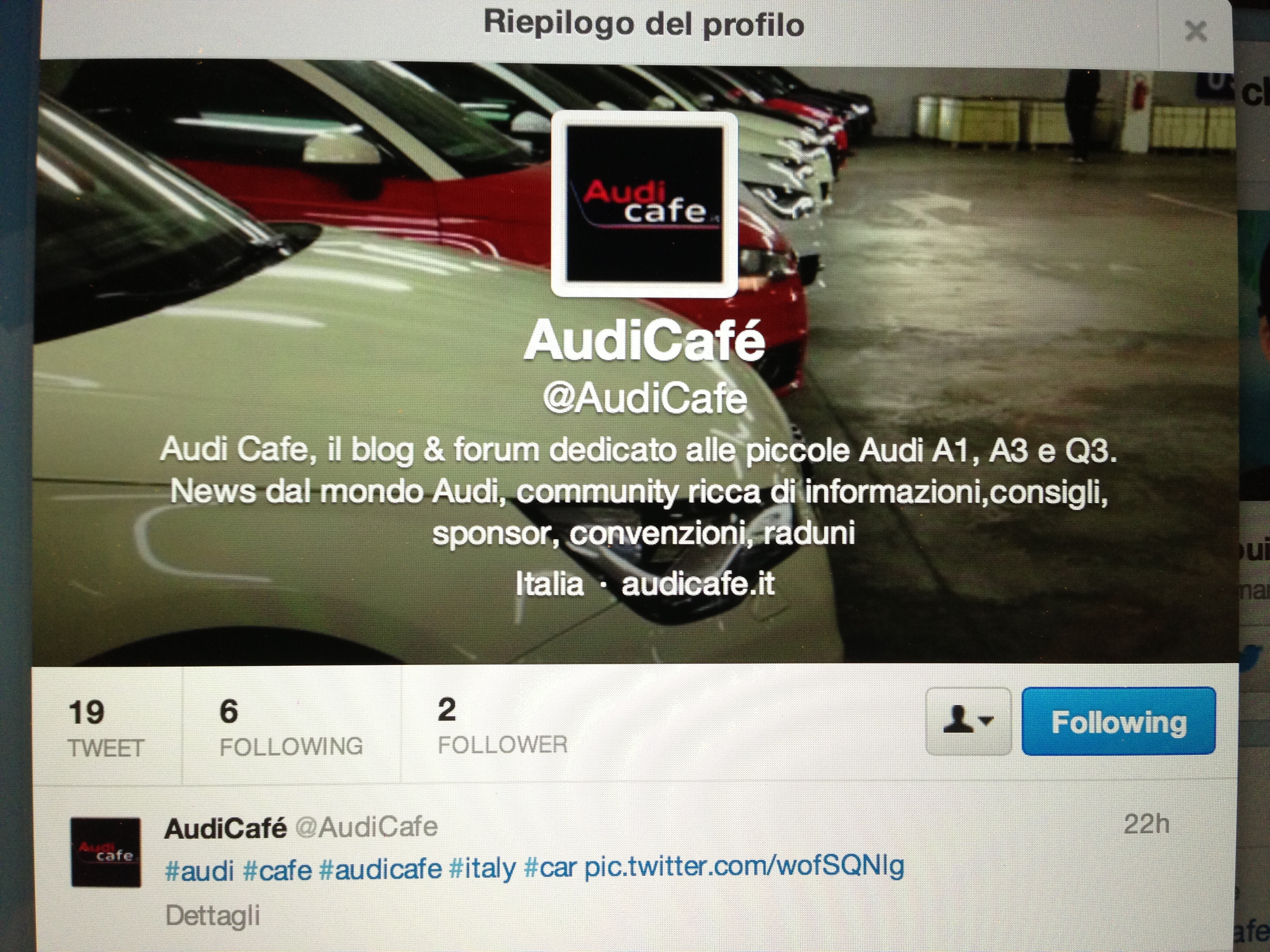Click the @AudiCafe handle in header
Screen dimensions: 1270x952
644,398
